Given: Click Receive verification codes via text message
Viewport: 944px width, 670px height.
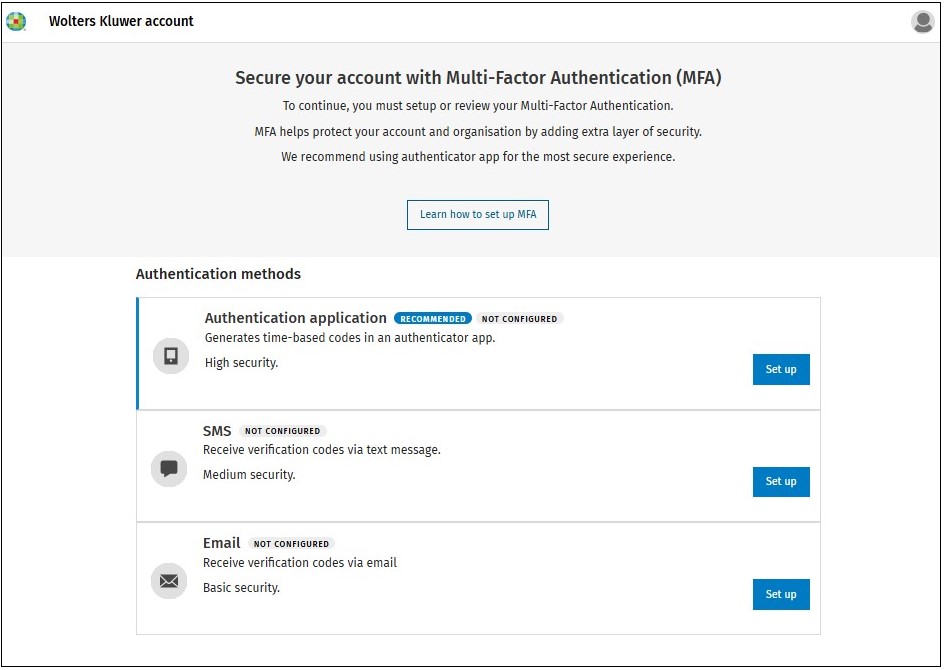Looking at the screenshot, I should click(x=321, y=450).
